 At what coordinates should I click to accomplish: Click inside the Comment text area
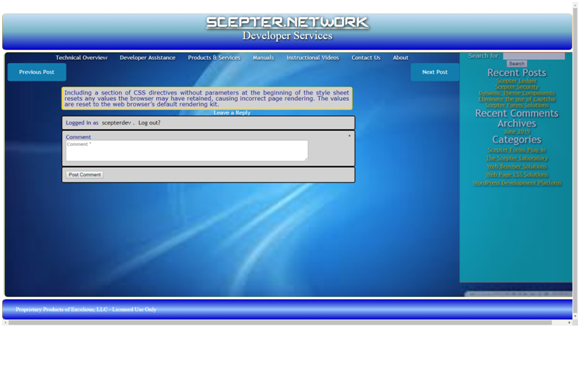tap(187, 151)
